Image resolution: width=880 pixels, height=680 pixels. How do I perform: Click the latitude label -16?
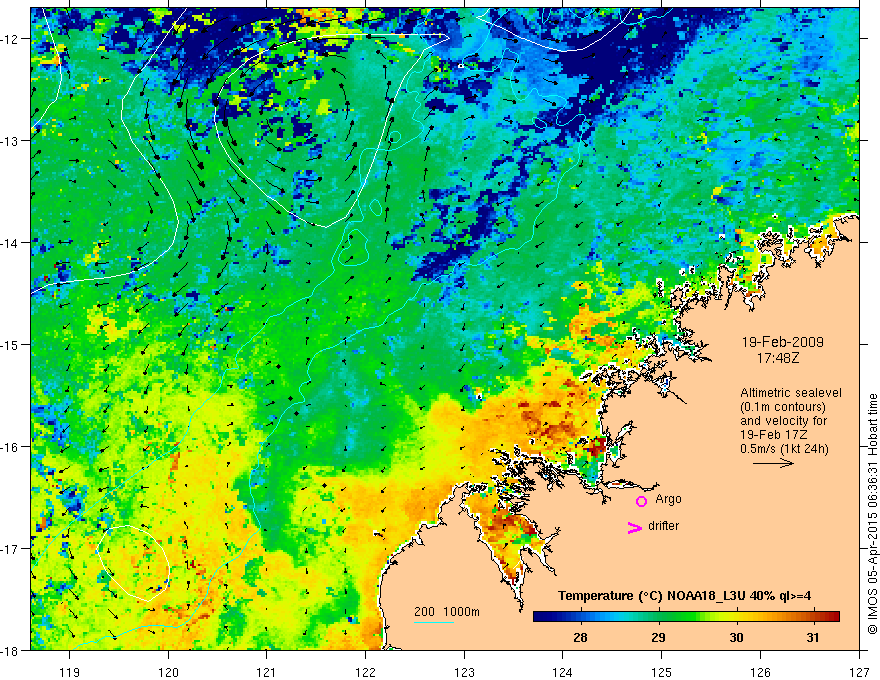pos(10,447)
